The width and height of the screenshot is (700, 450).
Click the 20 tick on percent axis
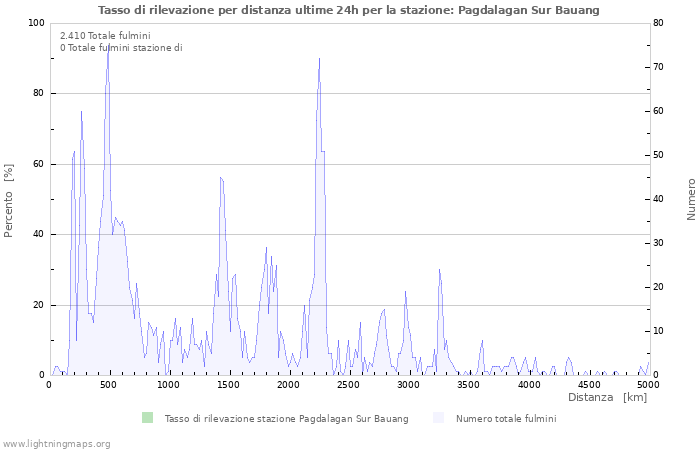[39, 305]
